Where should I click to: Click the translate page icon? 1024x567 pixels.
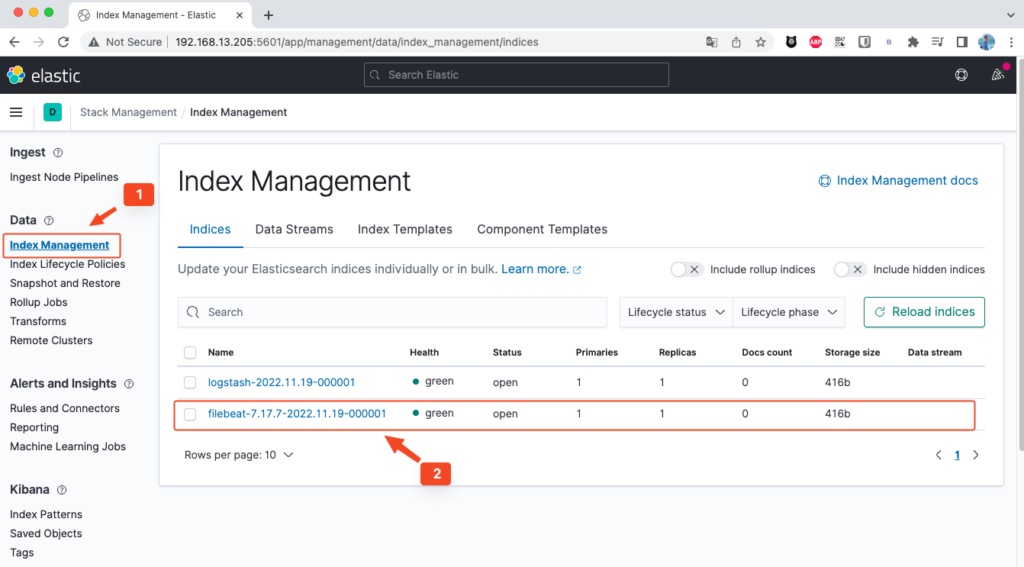pos(712,42)
